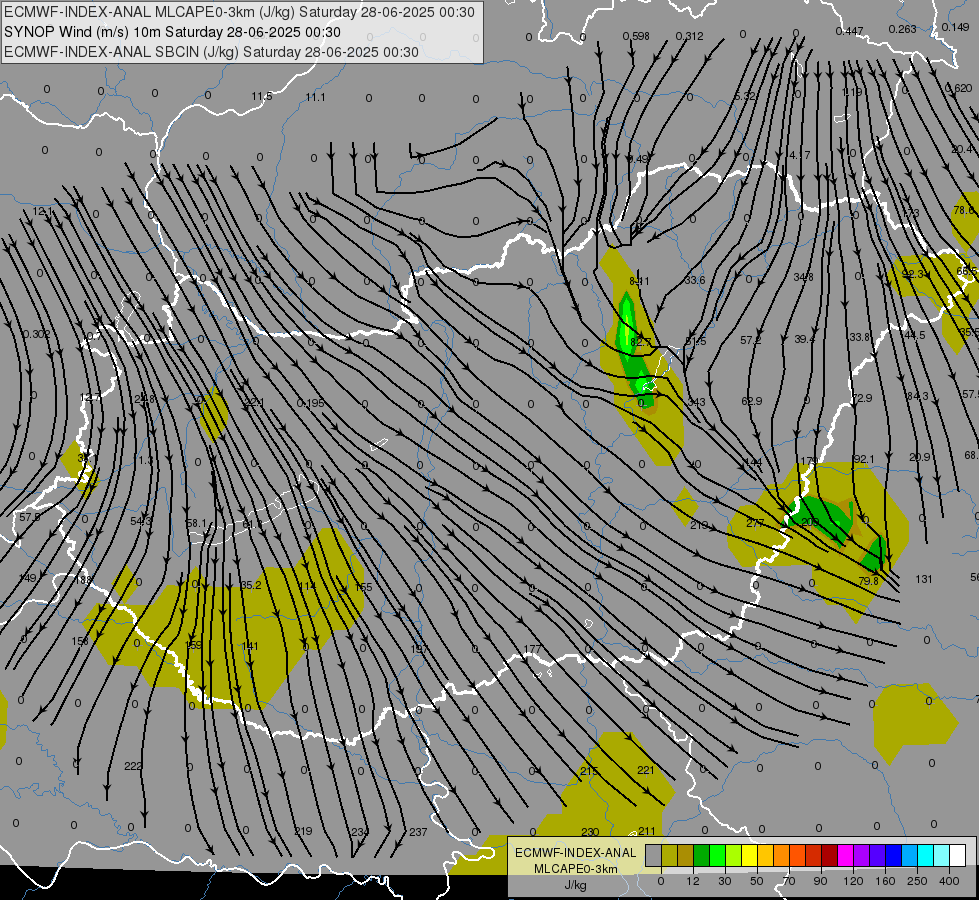Click the pure yellow legend swatch
Viewport: 979px width, 900px height.
749,855
